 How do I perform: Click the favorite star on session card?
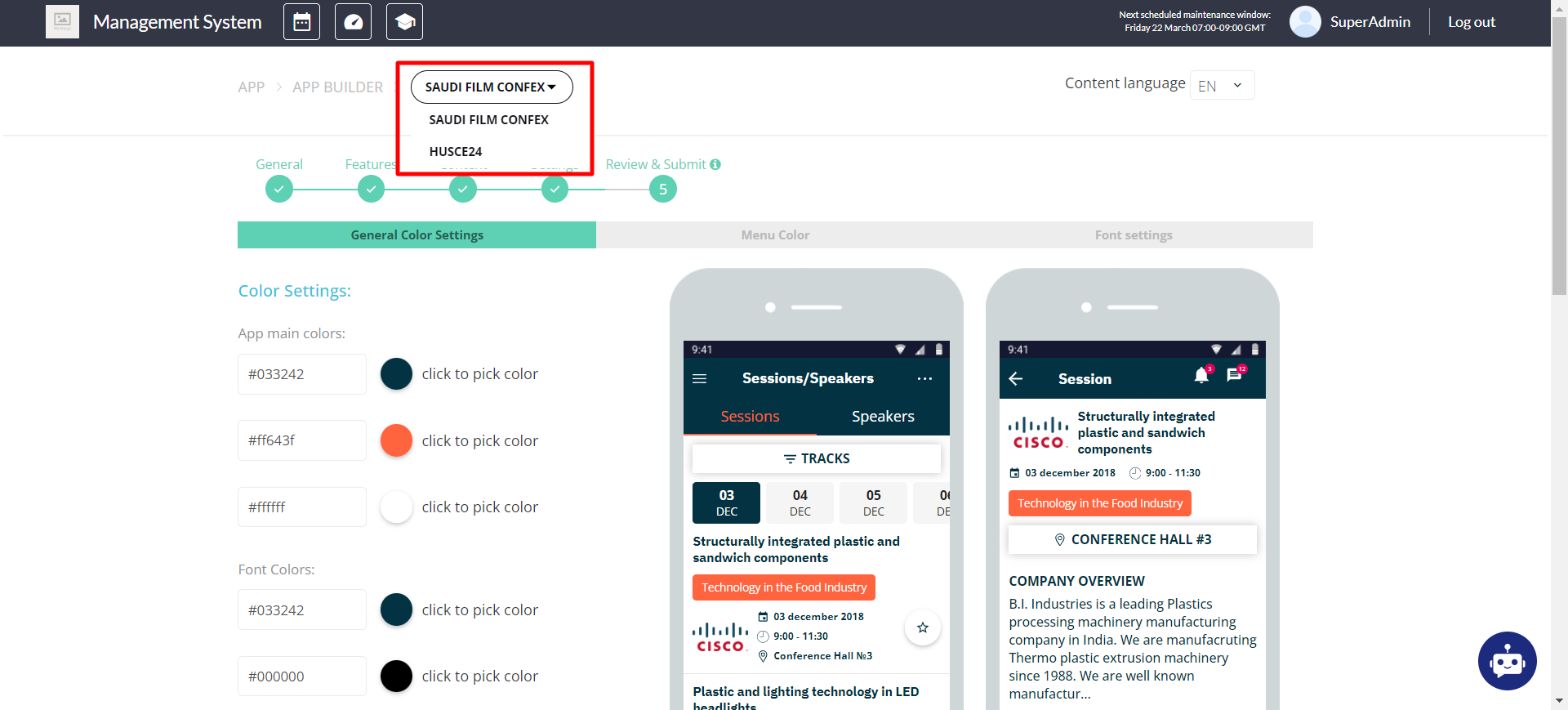click(x=922, y=627)
